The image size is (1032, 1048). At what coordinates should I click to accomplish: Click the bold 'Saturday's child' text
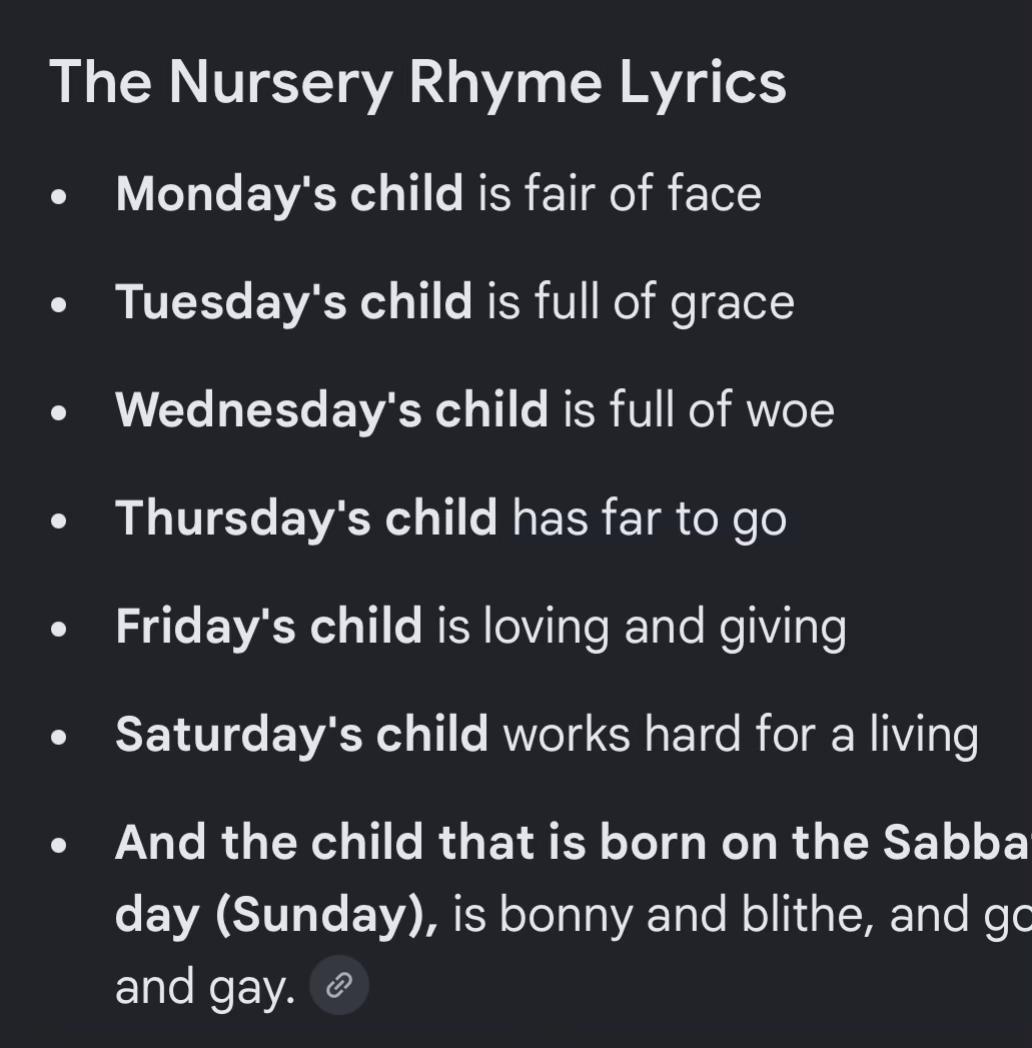click(301, 735)
